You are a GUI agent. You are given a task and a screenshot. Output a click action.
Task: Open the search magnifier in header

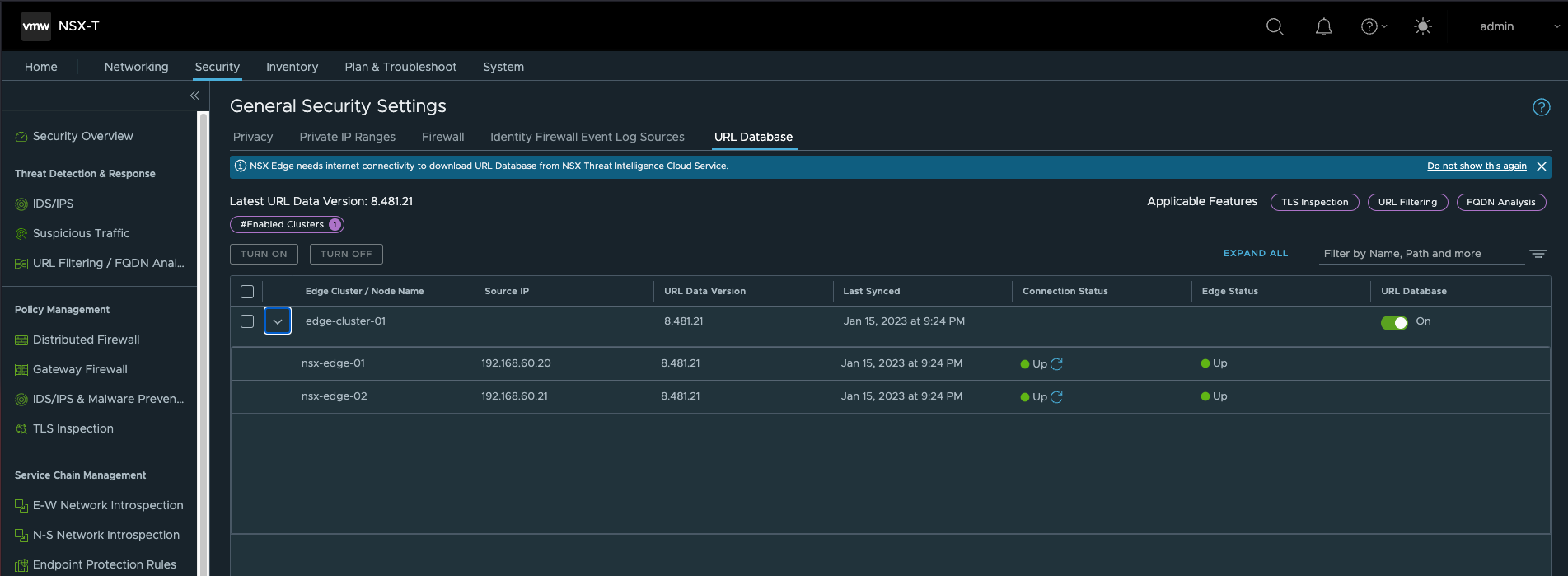tap(1275, 26)
